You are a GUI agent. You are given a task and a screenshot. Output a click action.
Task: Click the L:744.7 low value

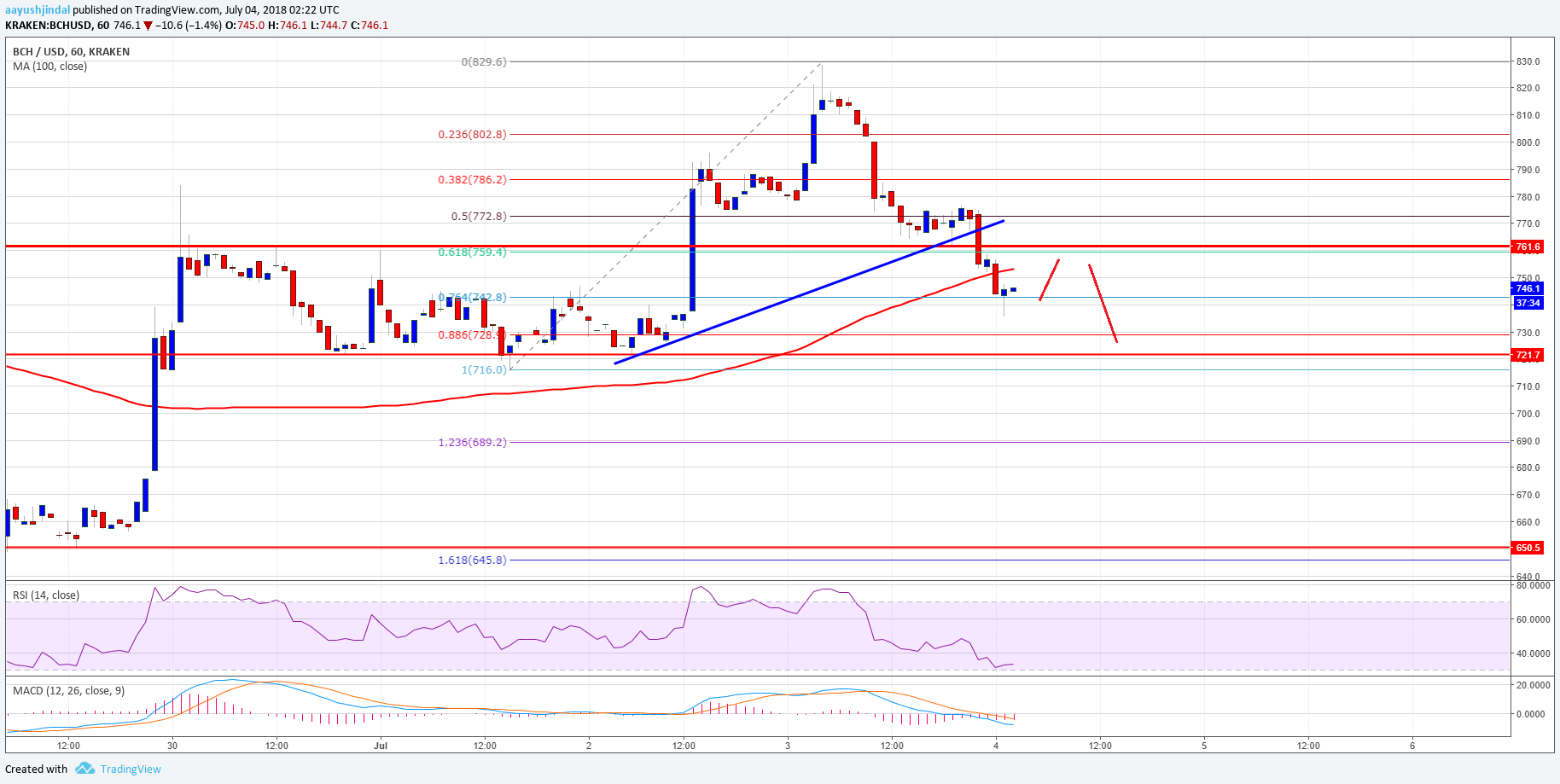[329, 26]
